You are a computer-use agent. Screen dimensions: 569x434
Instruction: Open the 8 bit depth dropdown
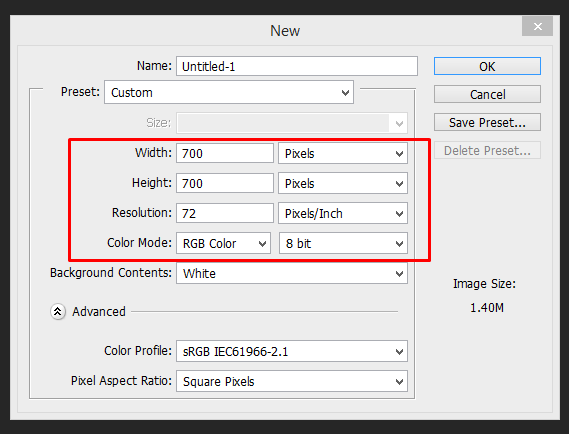pos(343,243)
